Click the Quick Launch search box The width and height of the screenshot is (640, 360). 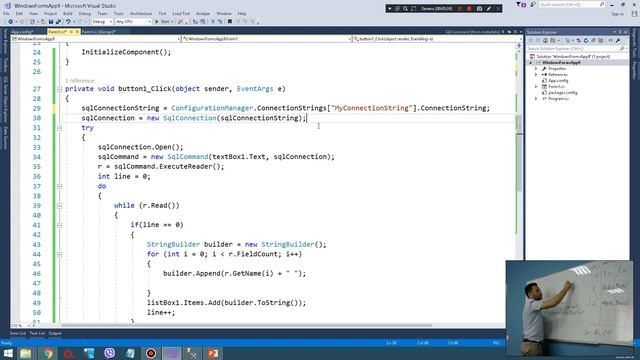(x=571, y=4)
